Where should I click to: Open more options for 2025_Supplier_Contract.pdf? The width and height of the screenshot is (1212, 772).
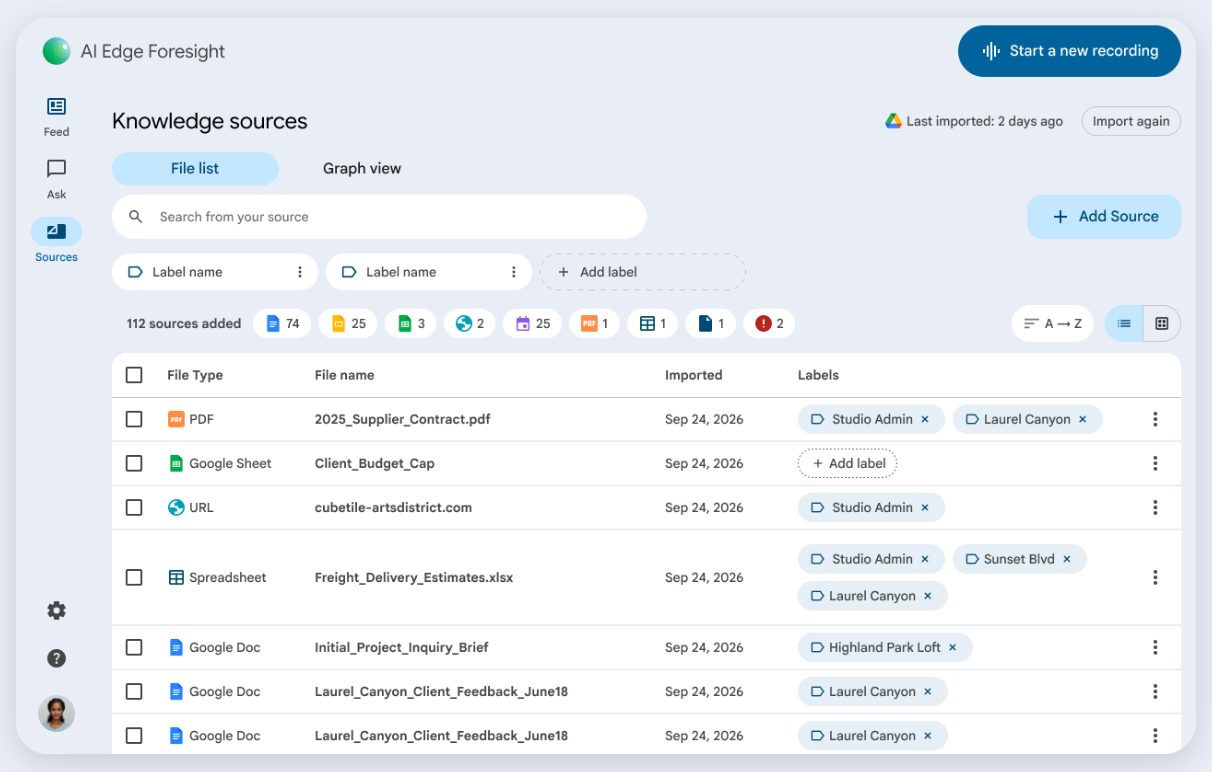[1155, 419]
